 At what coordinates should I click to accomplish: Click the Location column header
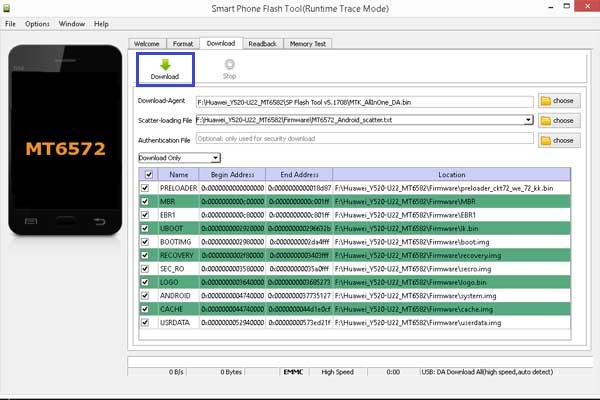click(x=452, y=175)
